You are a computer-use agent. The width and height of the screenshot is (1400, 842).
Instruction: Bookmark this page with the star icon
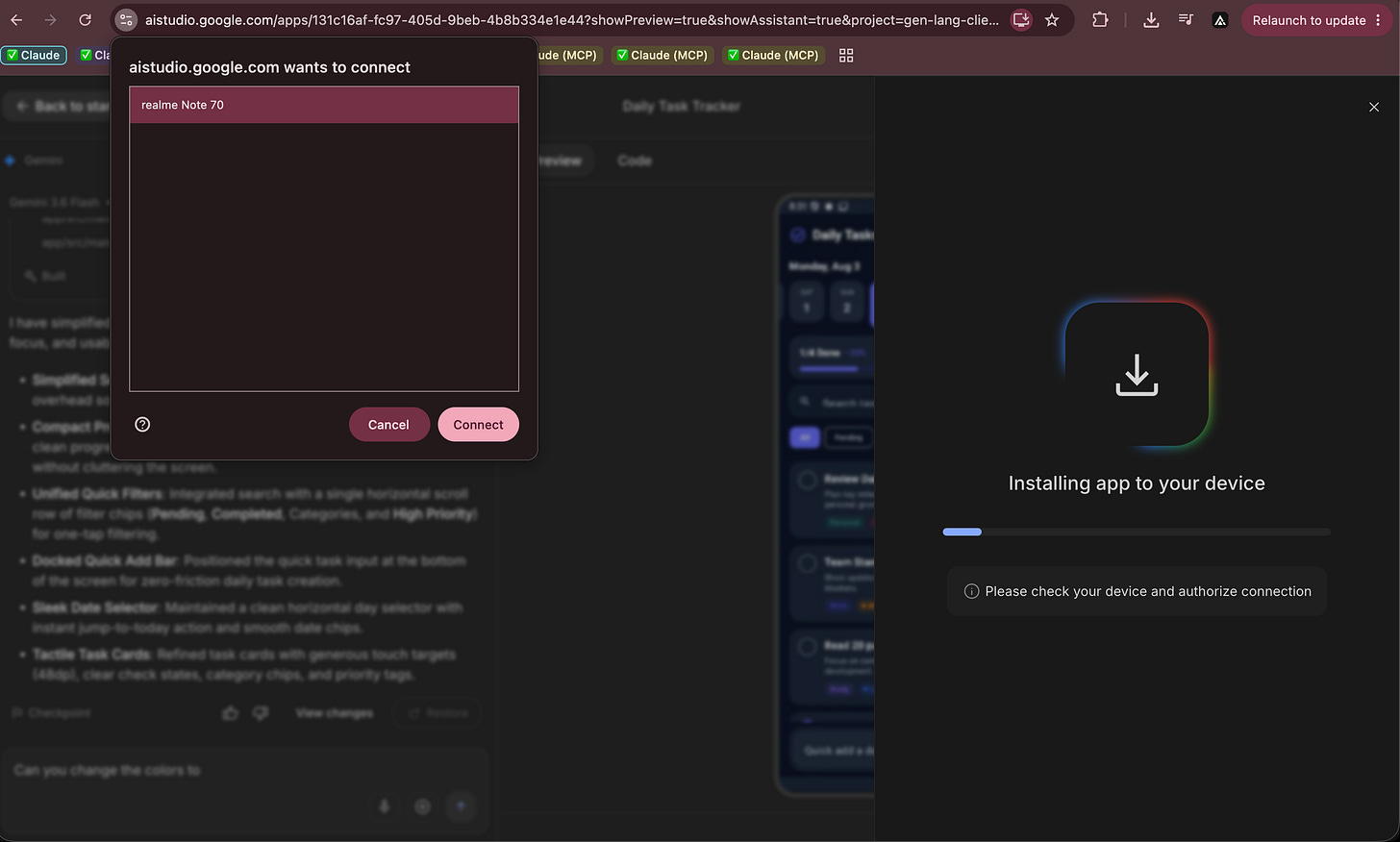point(1052,20)
